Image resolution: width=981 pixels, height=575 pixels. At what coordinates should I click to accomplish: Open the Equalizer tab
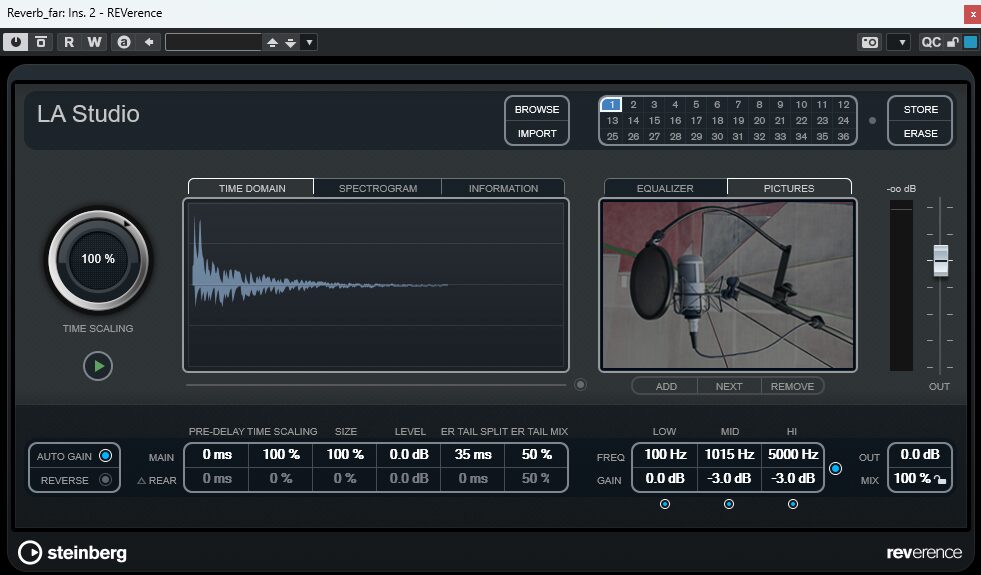point(665,188)
